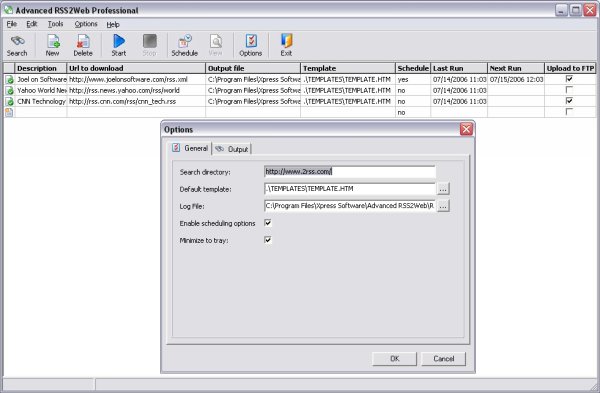Click the Template column header
This screenshot has height=393, width=600.
tap(348, 68)
